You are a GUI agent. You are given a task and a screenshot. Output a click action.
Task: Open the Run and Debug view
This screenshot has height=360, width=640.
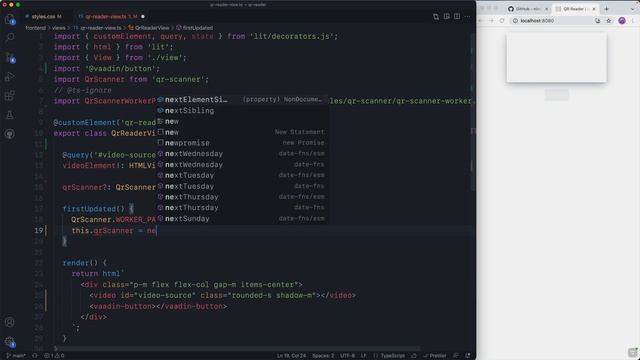click(10, 76)
